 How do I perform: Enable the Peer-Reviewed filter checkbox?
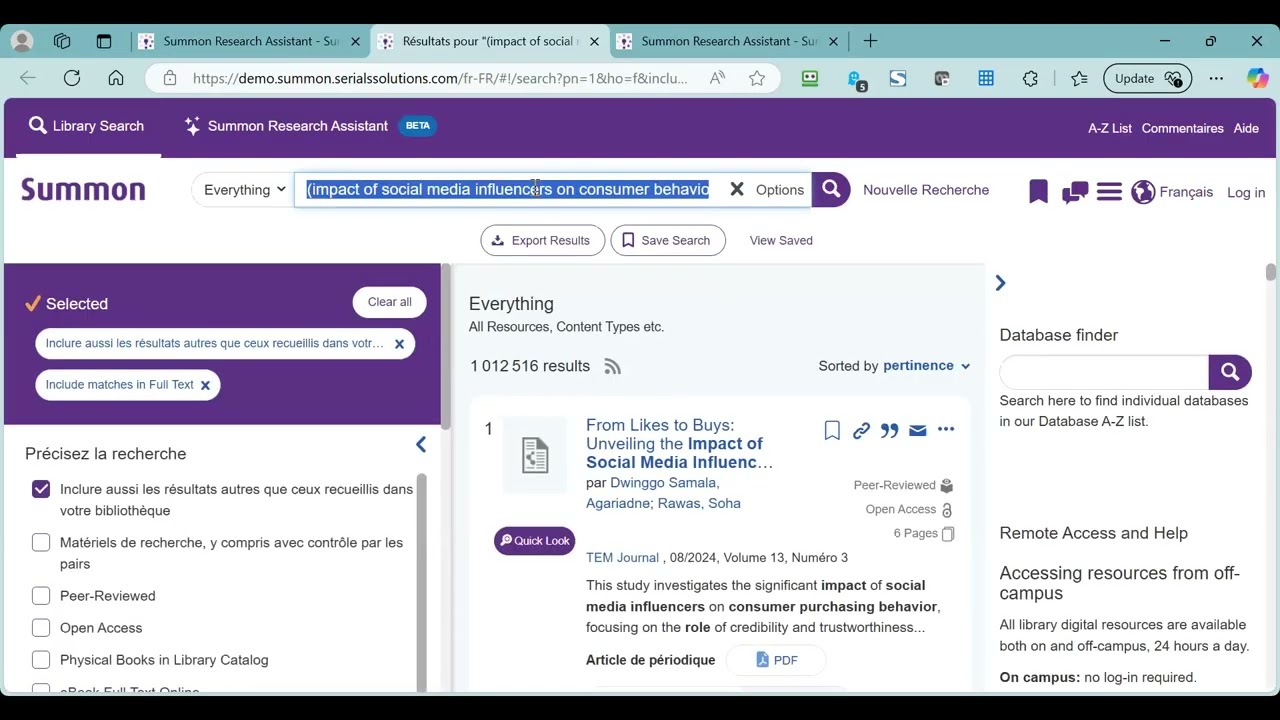41,596
